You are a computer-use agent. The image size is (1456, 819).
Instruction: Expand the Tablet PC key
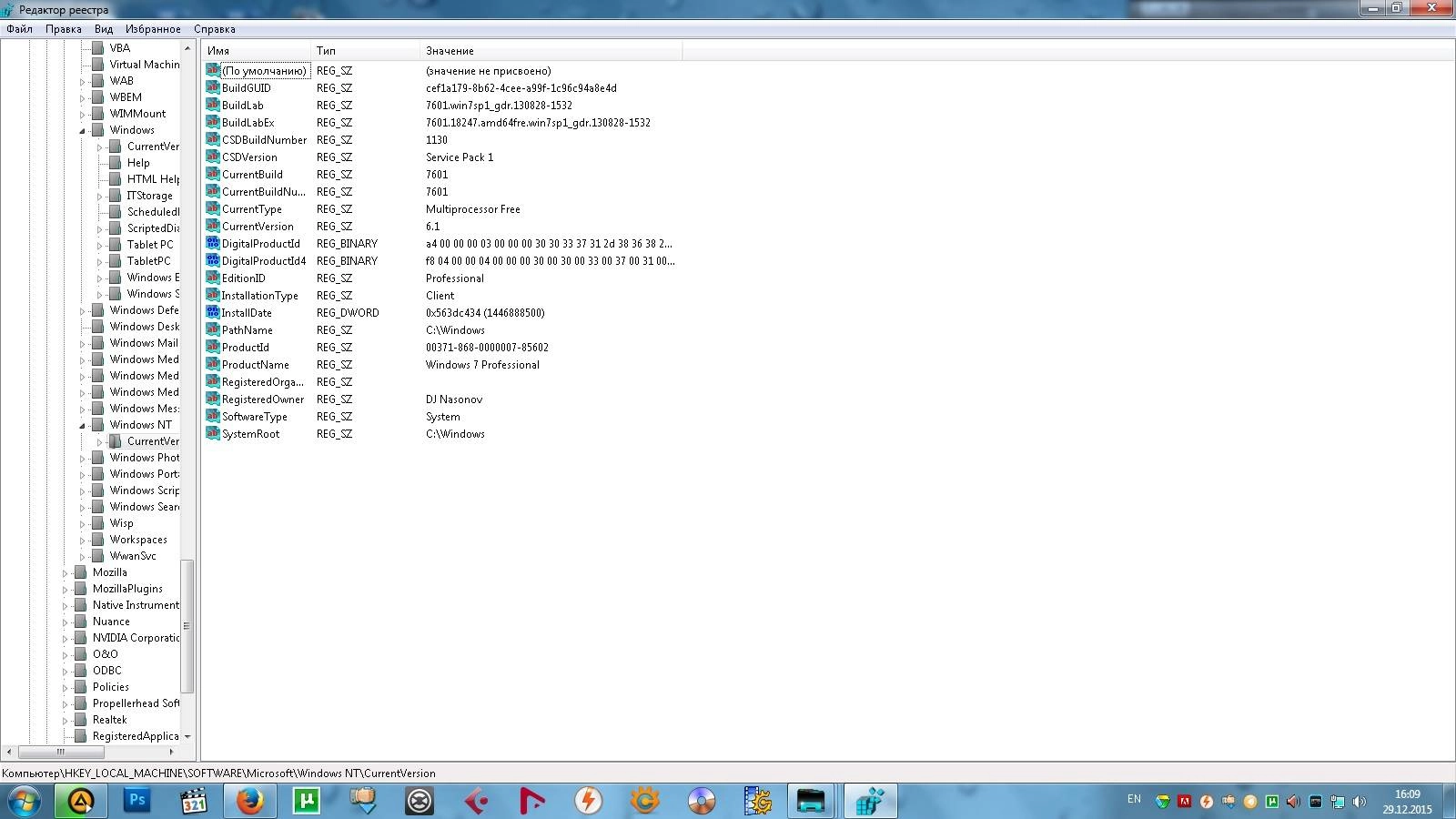[99, 246]
